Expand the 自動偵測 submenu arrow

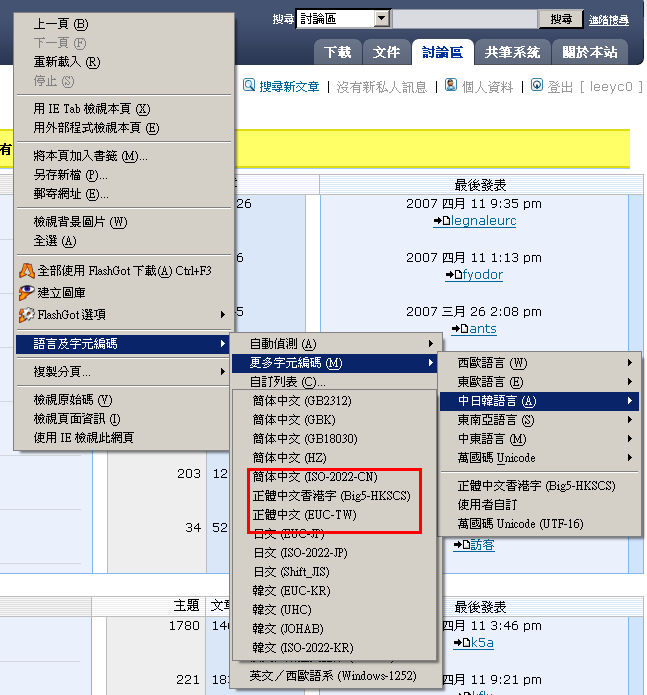(430, 344)
